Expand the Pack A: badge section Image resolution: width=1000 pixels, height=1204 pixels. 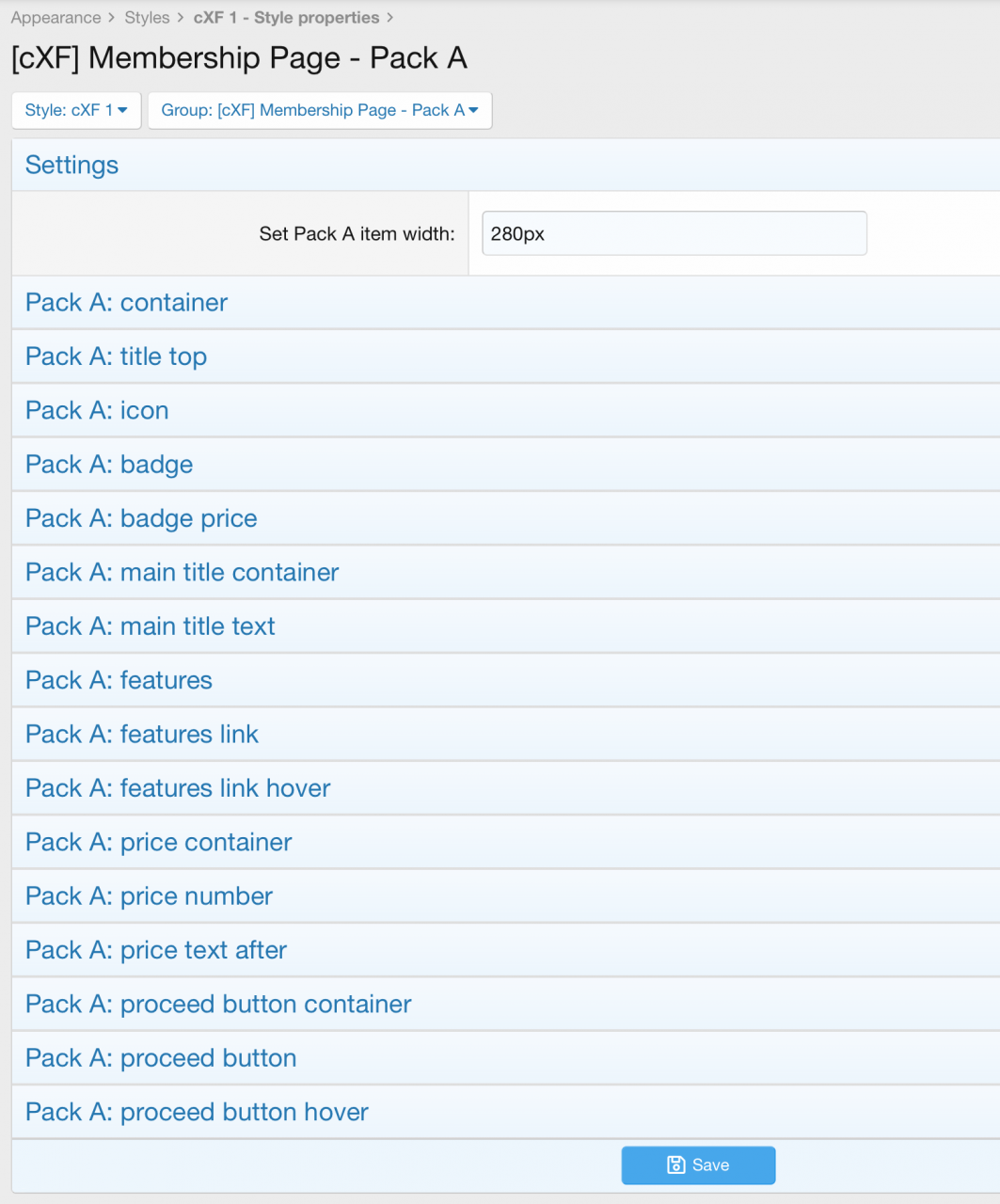click(109, 465)
